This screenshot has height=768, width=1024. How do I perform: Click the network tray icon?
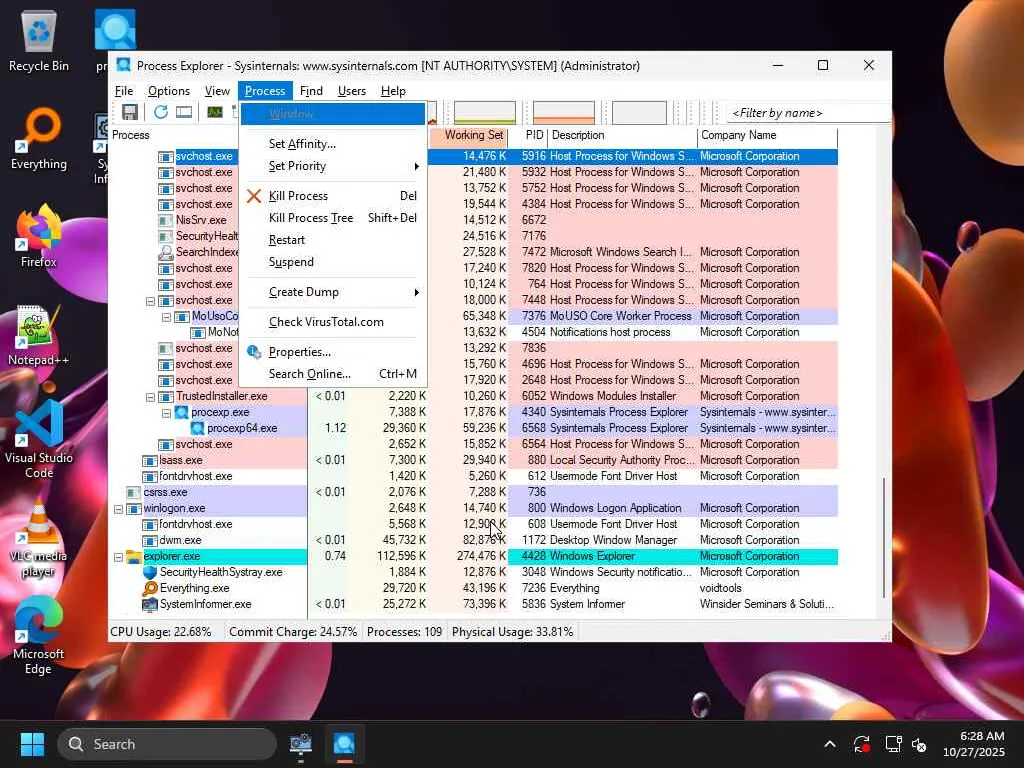(x=893, y=744)
